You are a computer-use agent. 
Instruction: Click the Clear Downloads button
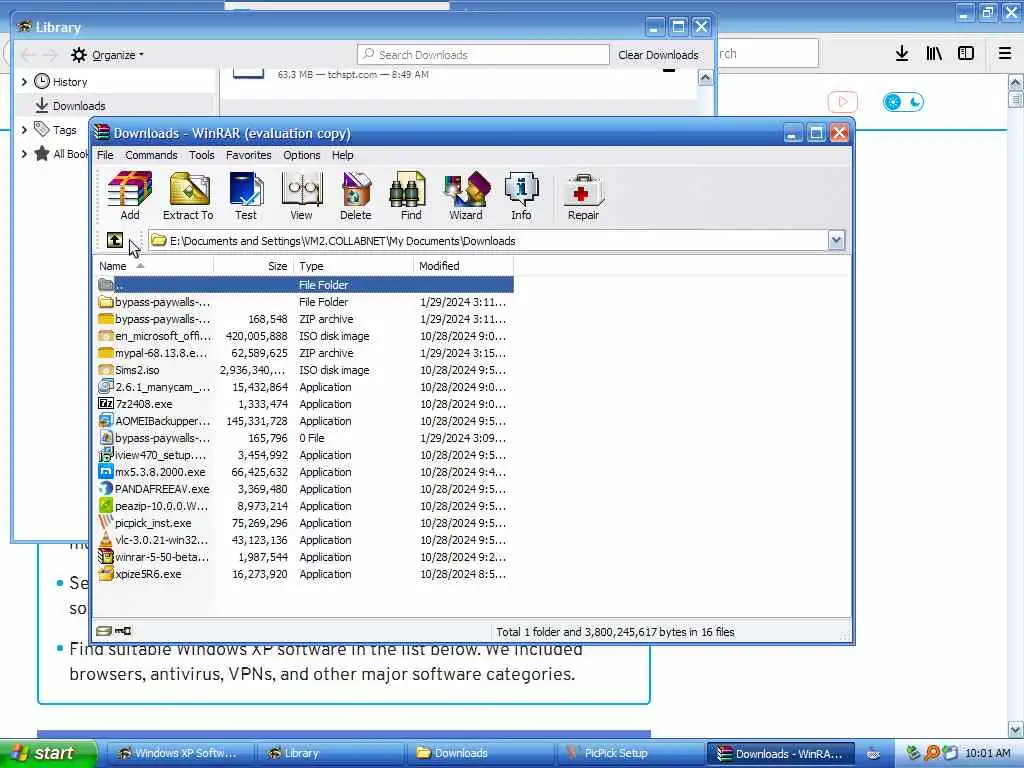coord(658,55)
